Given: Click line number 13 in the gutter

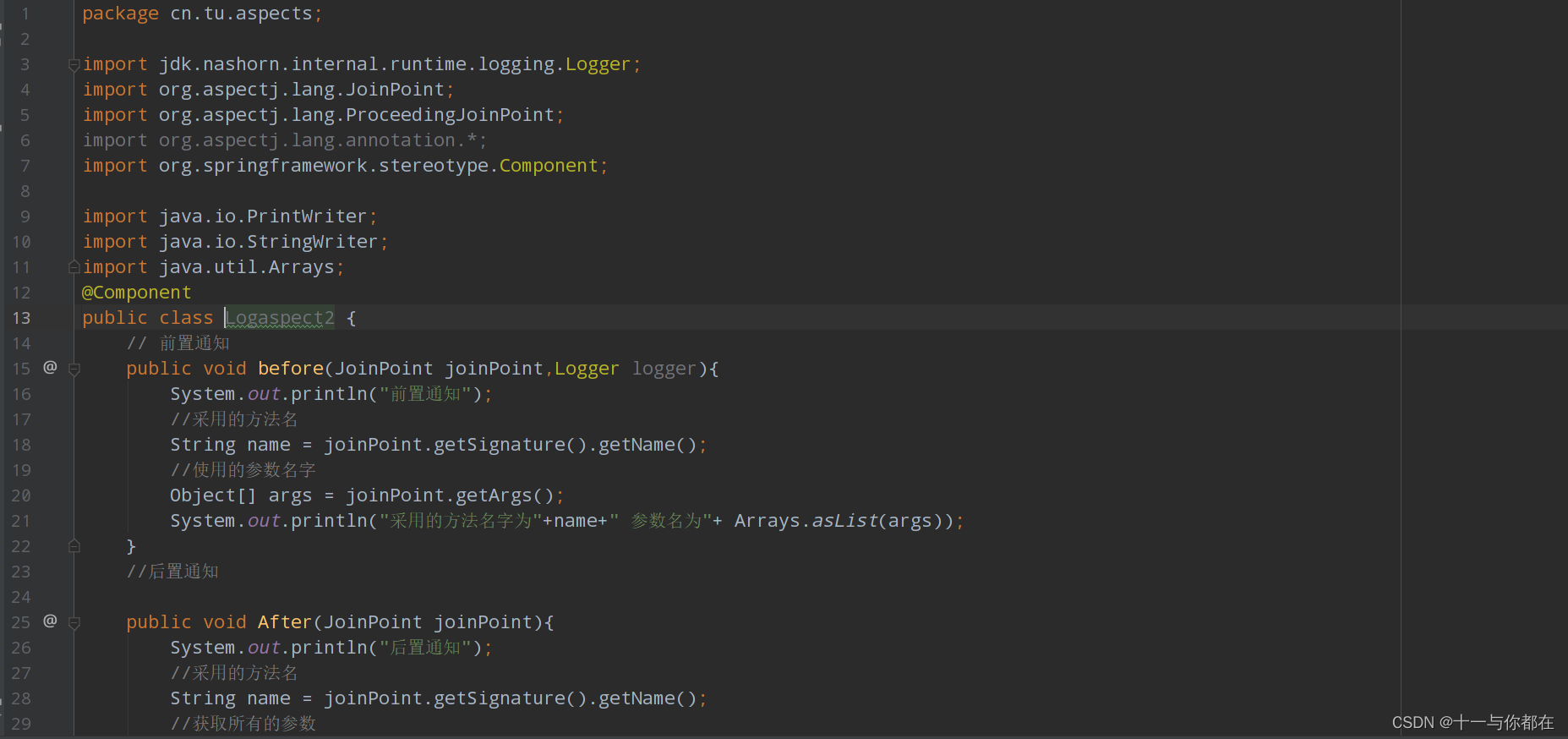Looking at the screenshot, I should point(21,318).
